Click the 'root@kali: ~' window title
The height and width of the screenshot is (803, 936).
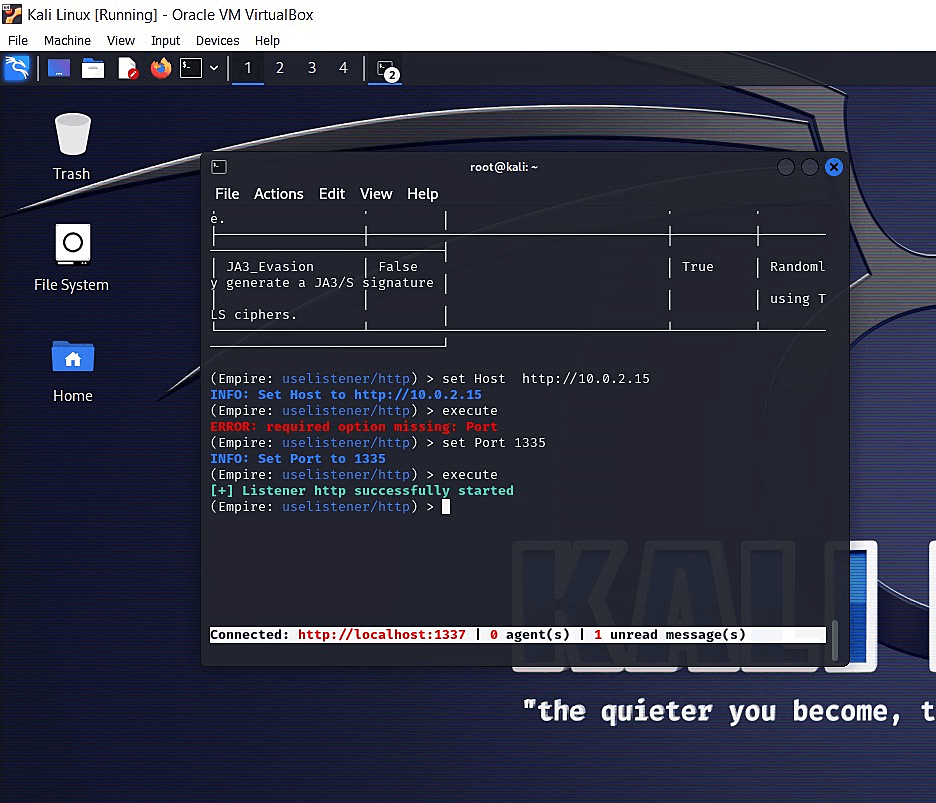[504, 167]
